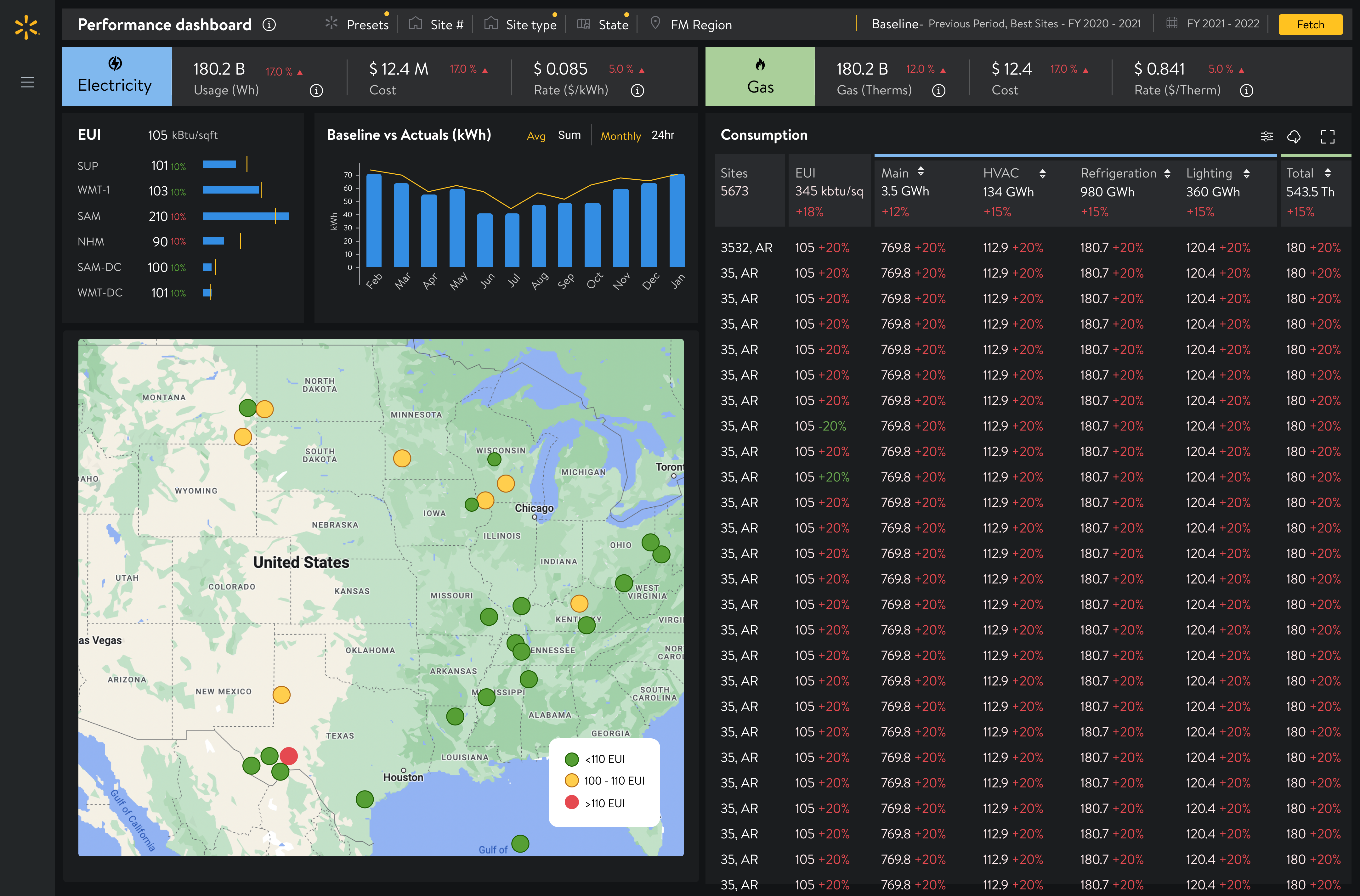Switch chart to 24hr view
The height and width of the screenshot is (896, 1360).
pyautogui.click(x=663, y=135)
